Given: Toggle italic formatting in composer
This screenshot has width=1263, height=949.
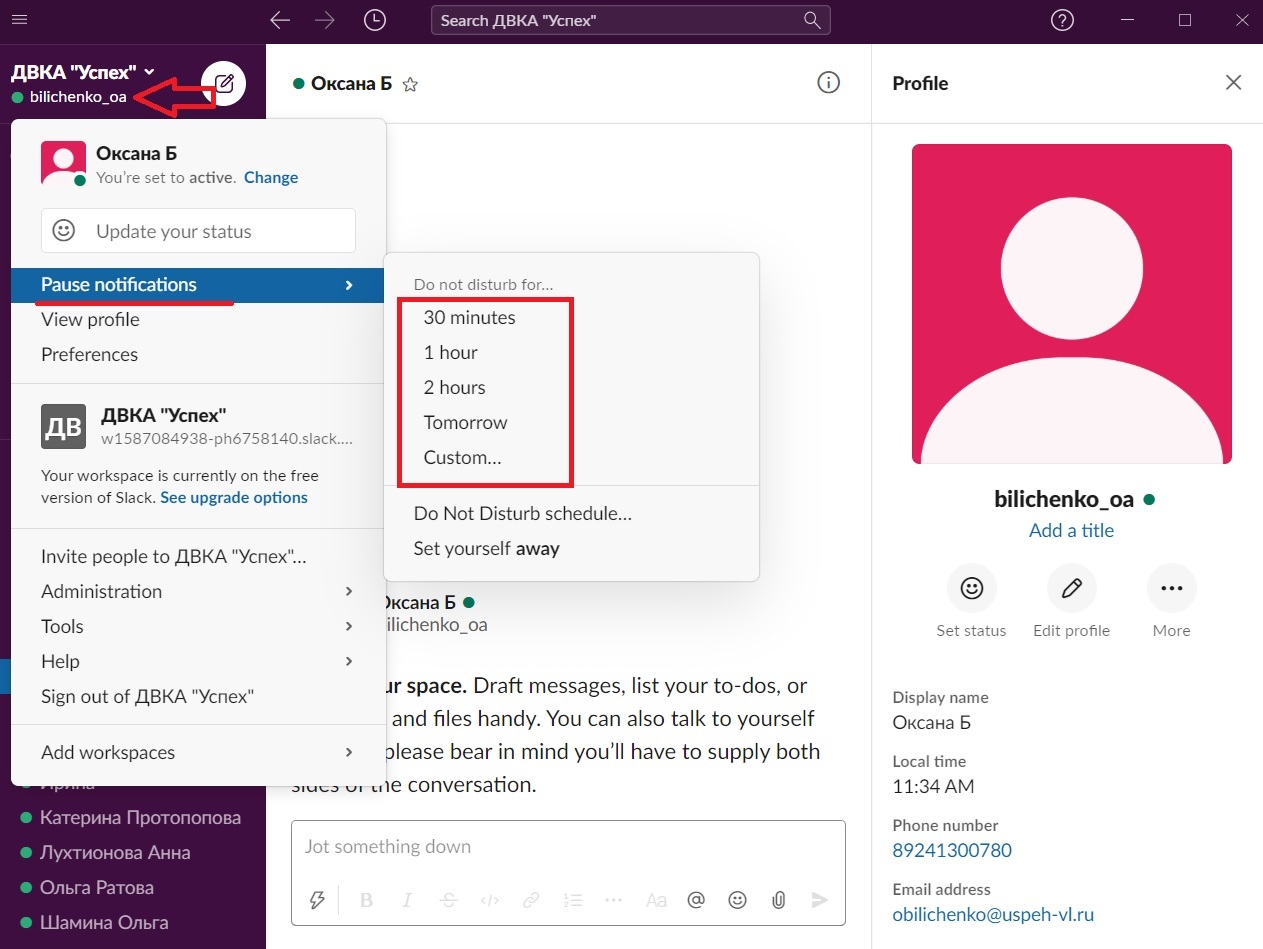Looking at the screenshot, I should click(407, 900).
